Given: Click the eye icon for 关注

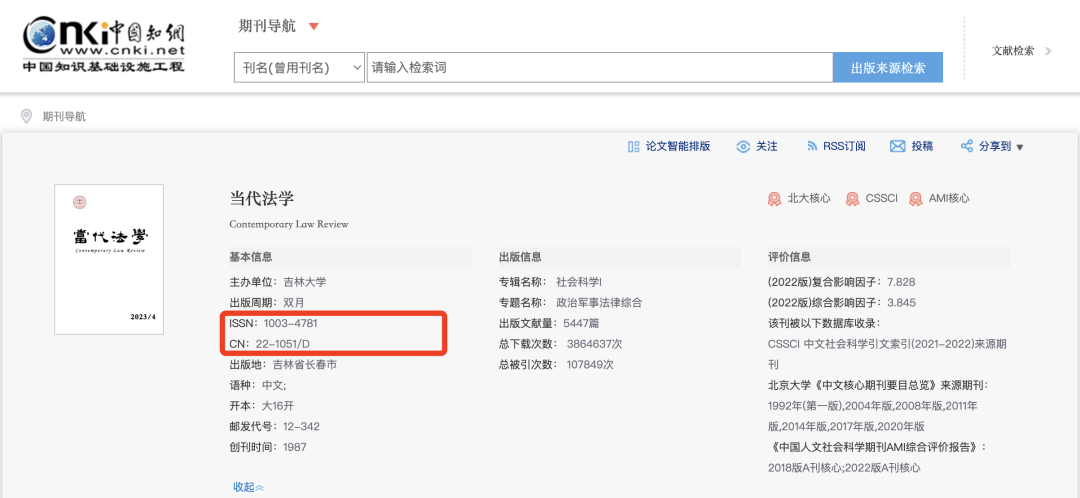Looking at the screenshot, I should [x=742, y=146].
